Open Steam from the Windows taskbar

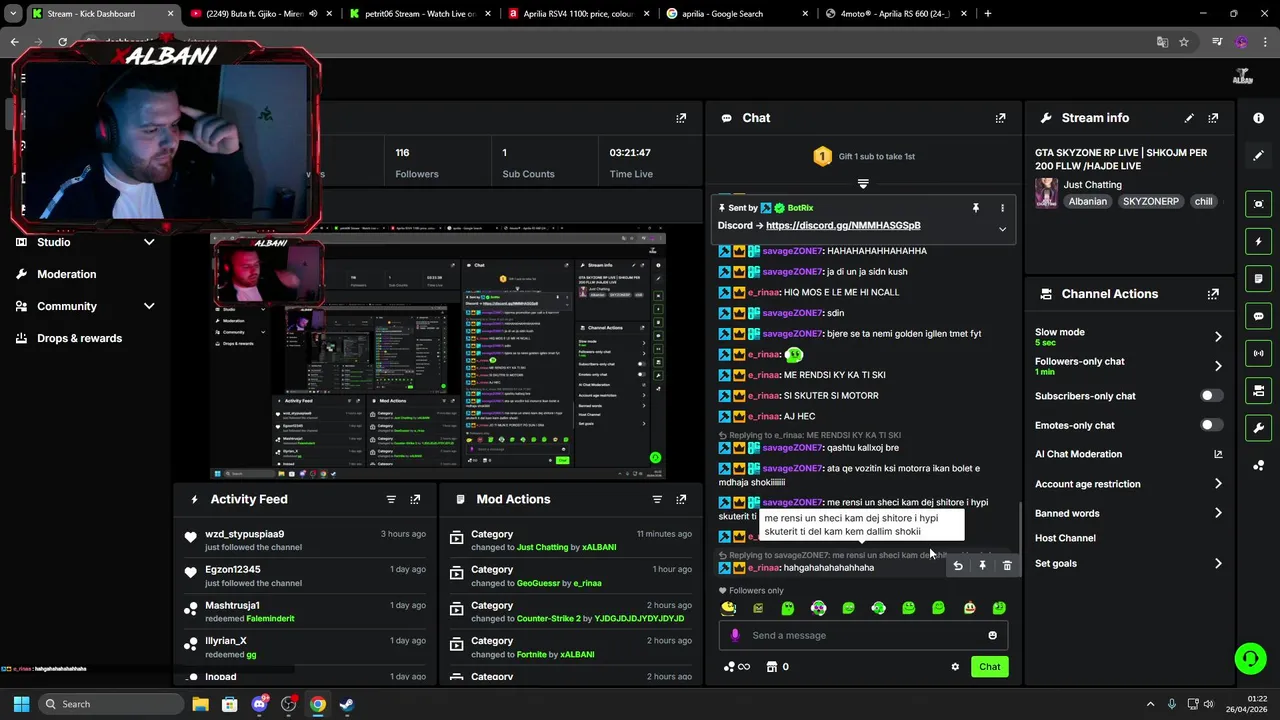tap(346, 704)
